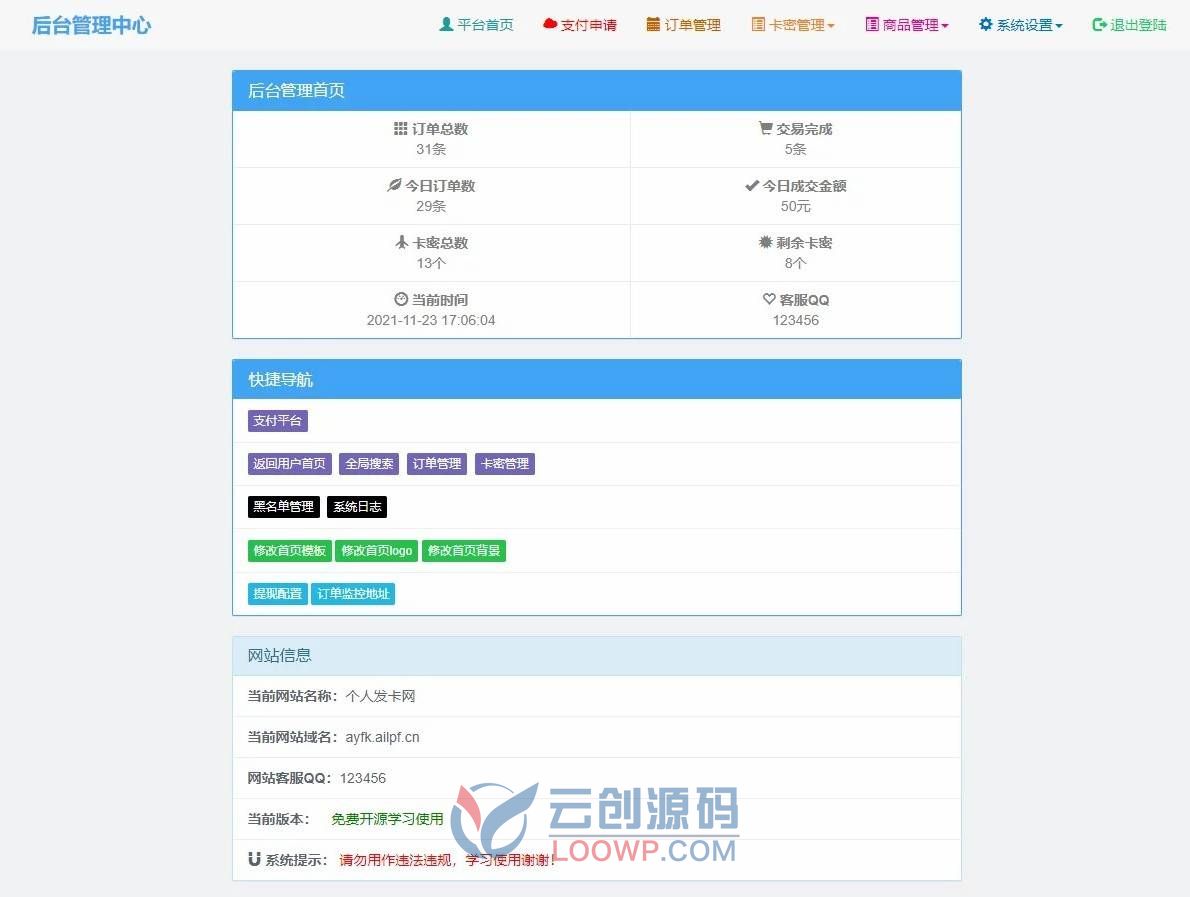Viewport: 1190px width, 897px height.
Task: Click the burst icon next to 剩余卡密
Action: (x=765, y=242)
